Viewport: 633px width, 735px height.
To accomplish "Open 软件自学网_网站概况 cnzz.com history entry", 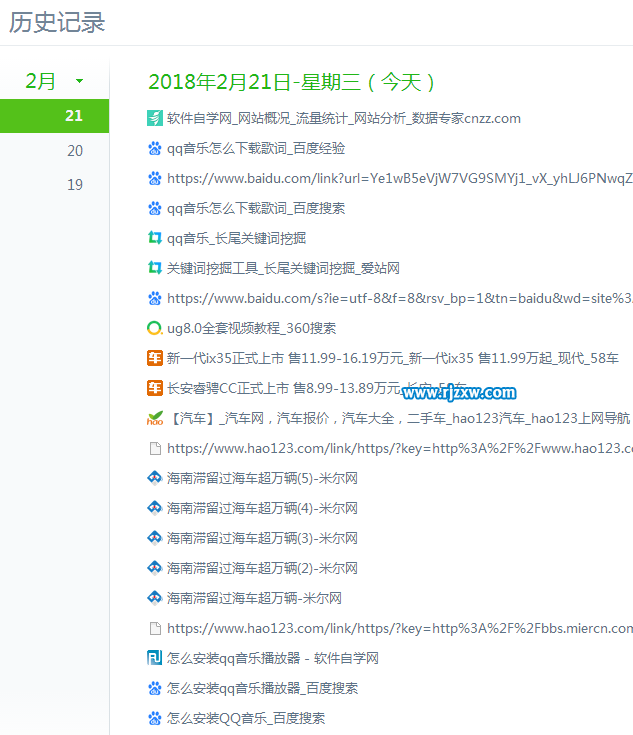I will (344, 118).
